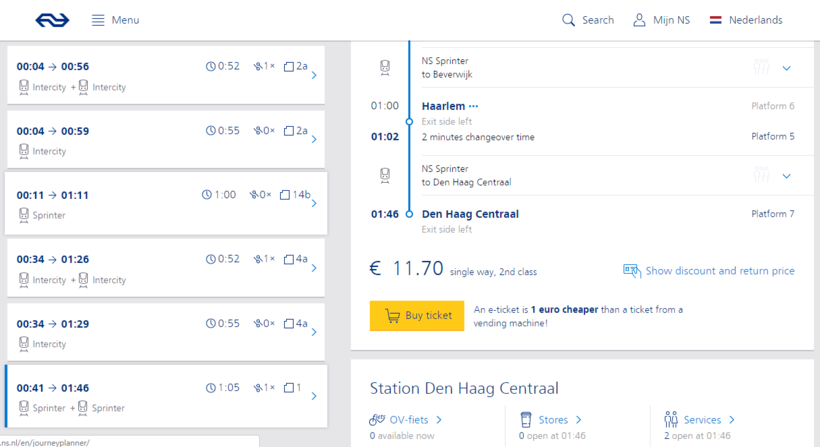Expand Sprinter to Beverwijk leg details
This screenshot has height=447, width=820.
coord(786,68)
